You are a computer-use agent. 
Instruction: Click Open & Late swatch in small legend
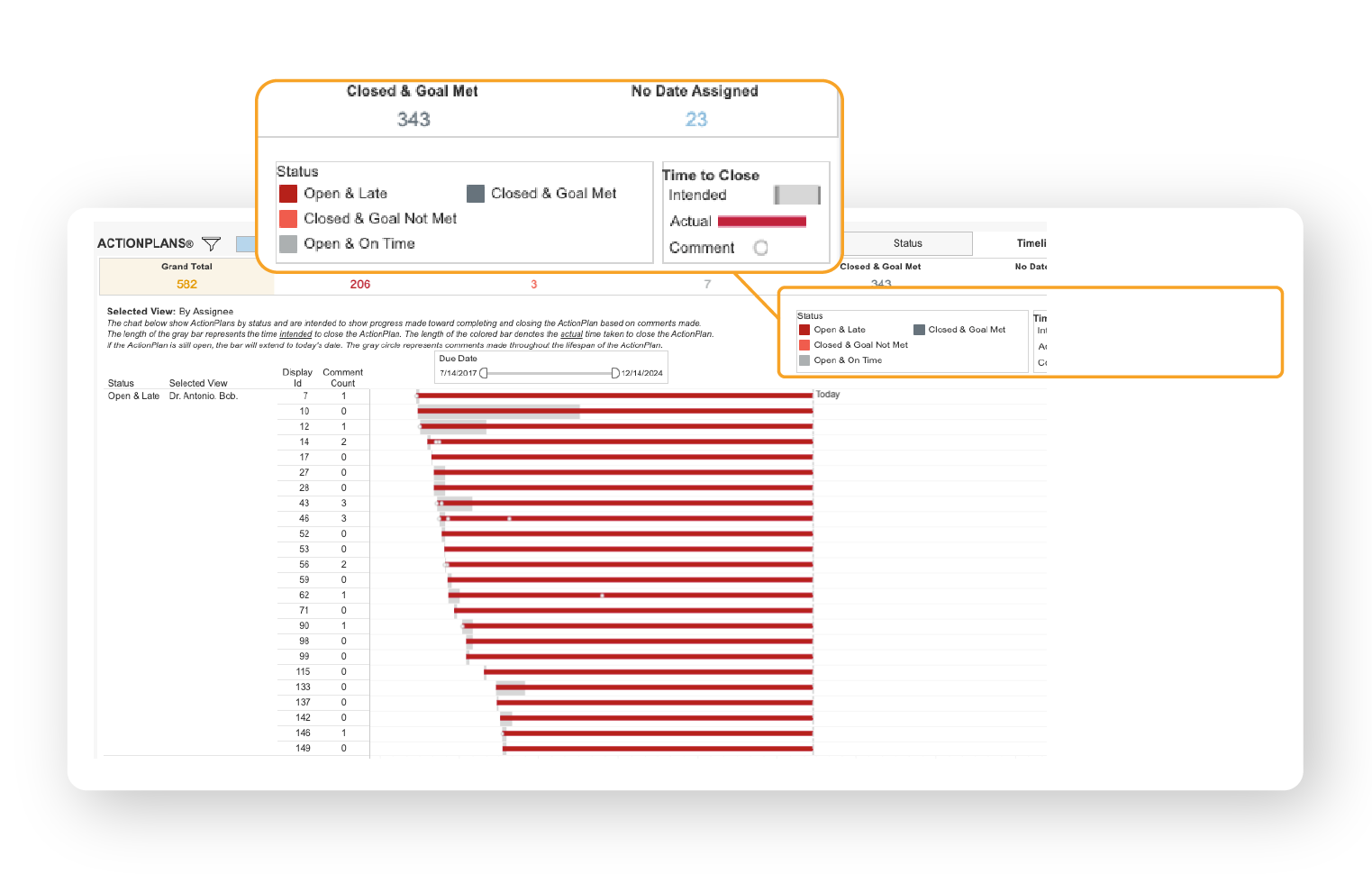point(804,330)
